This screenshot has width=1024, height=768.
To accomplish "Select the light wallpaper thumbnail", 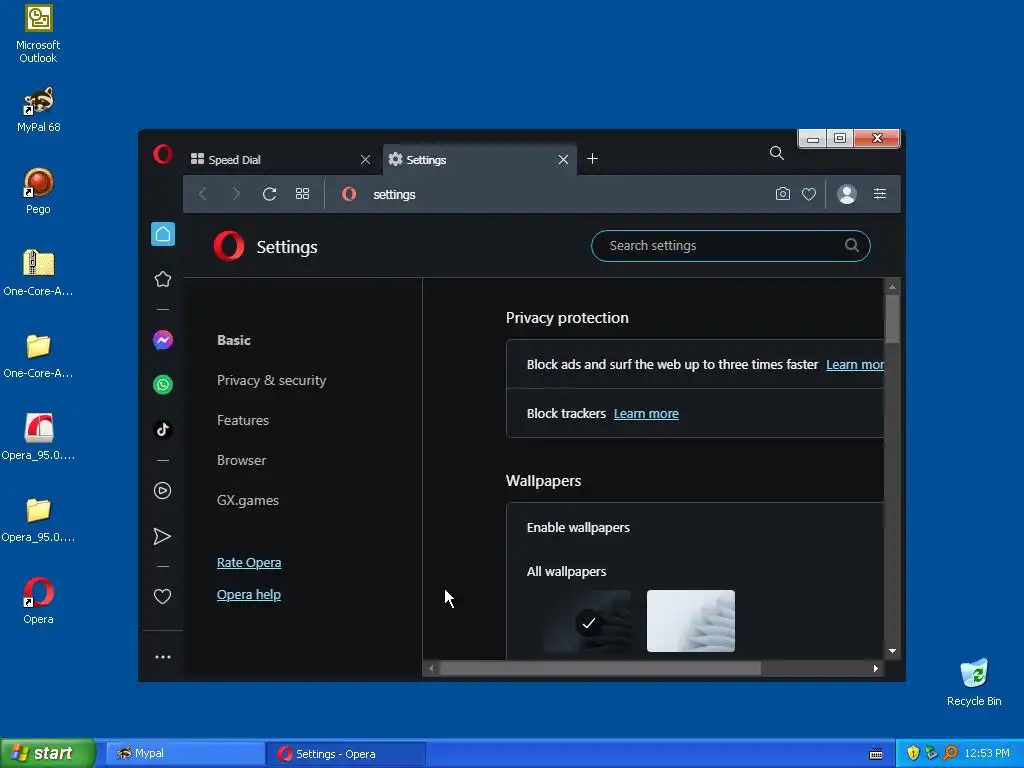I will (x=690, y=621).
